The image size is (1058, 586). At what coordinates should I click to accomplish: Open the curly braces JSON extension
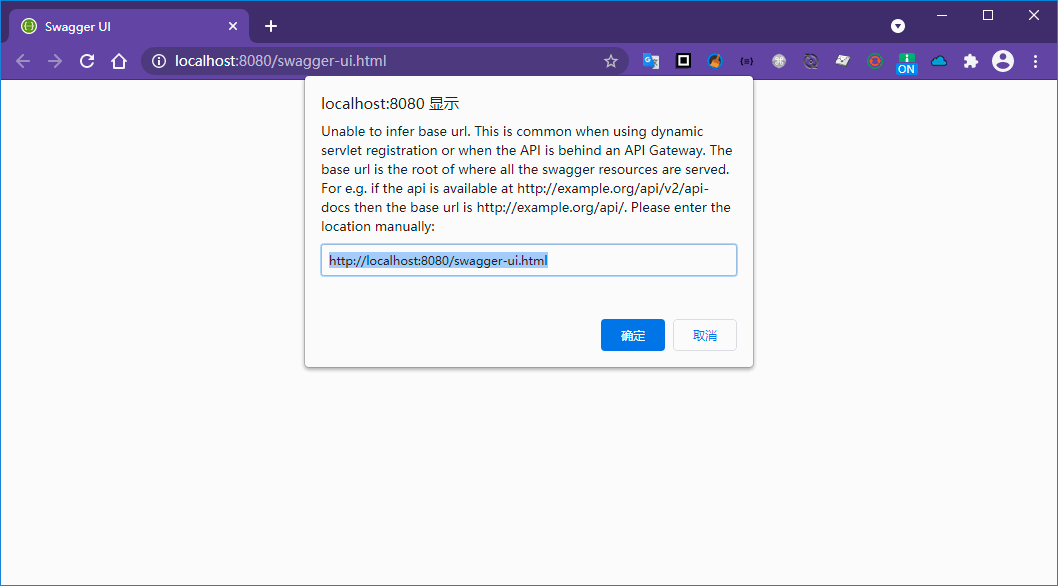point(746,61)
